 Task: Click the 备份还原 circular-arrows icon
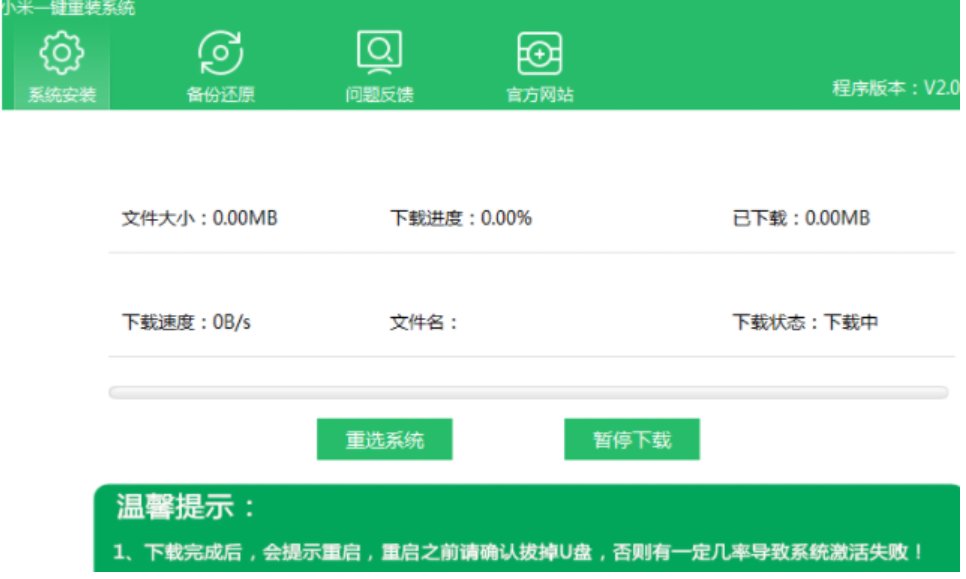(x=222, y=52)
